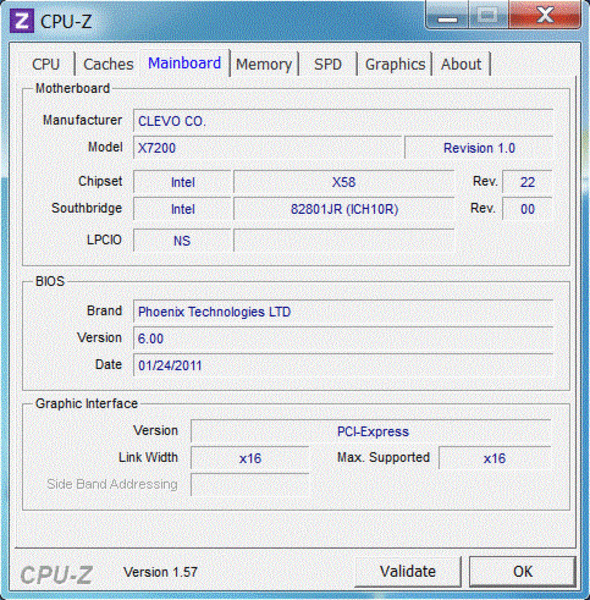Click the Chipset Rev. value 22
590x600 pixels.
(x=527, y=182)
